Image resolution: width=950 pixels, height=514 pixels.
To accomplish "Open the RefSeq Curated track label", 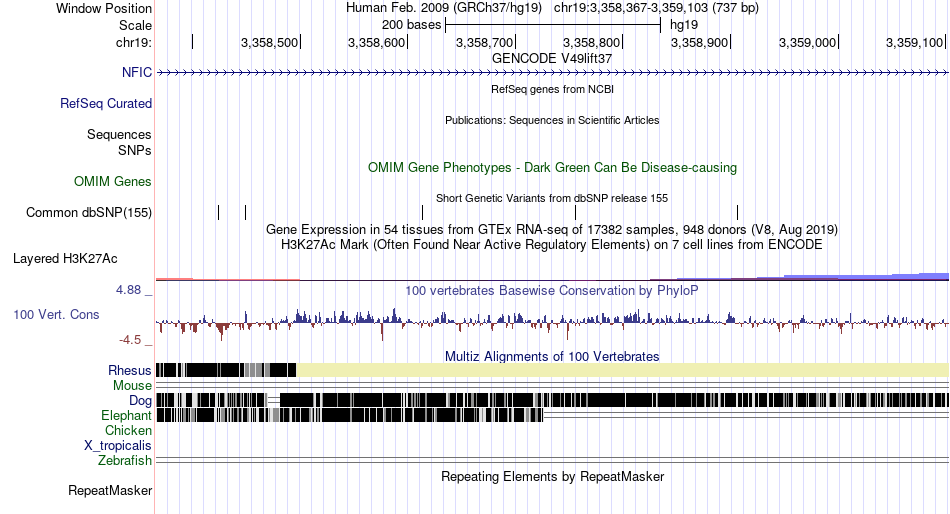I will click(105, 104).
